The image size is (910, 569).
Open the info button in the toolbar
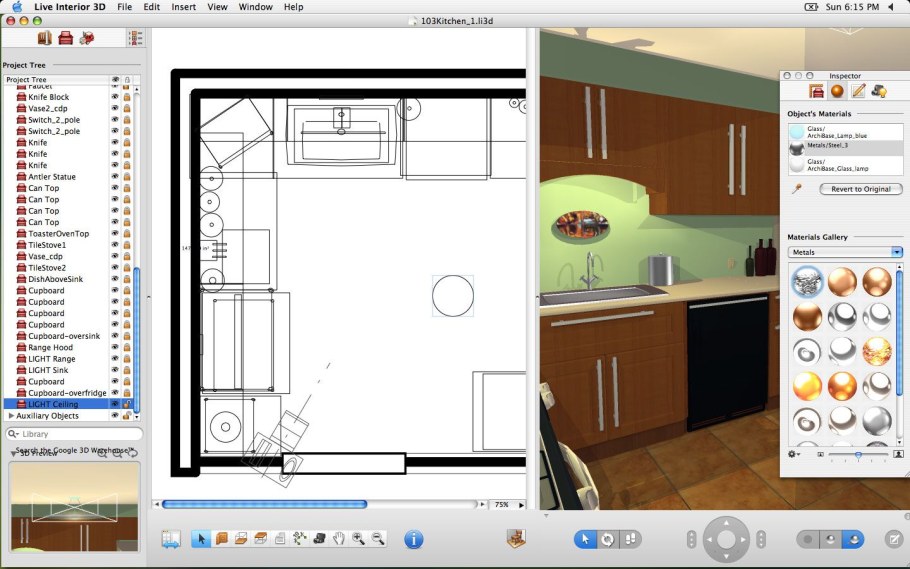coord(413,539)
